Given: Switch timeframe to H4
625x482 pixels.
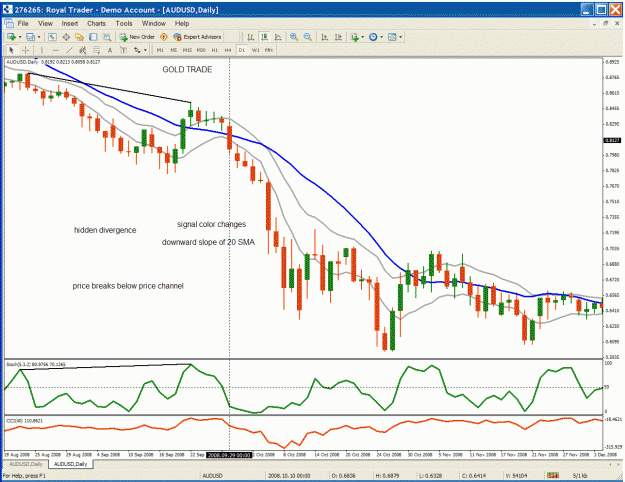Looking at the screenshot, I should pyautogui.click(x=228, y=50).
